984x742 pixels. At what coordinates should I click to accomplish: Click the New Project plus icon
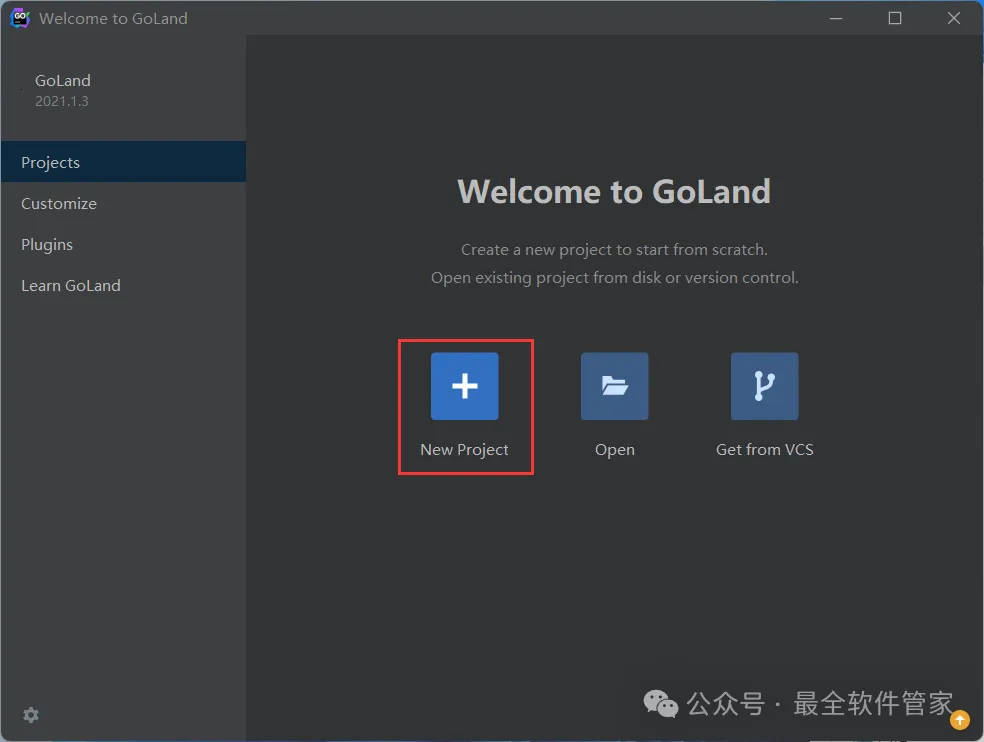464,386
